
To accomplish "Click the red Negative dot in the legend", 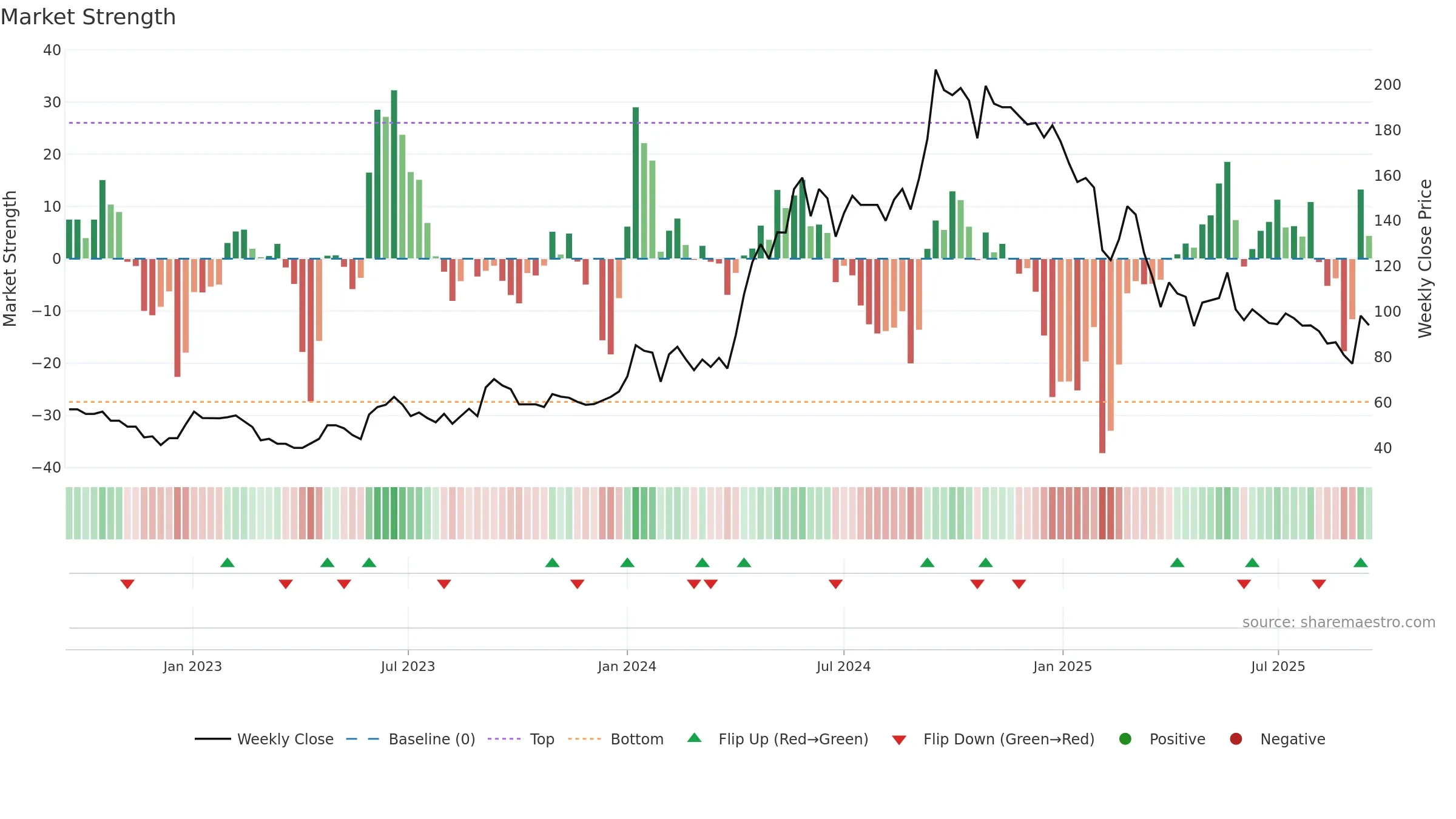I will point(1236,739).
